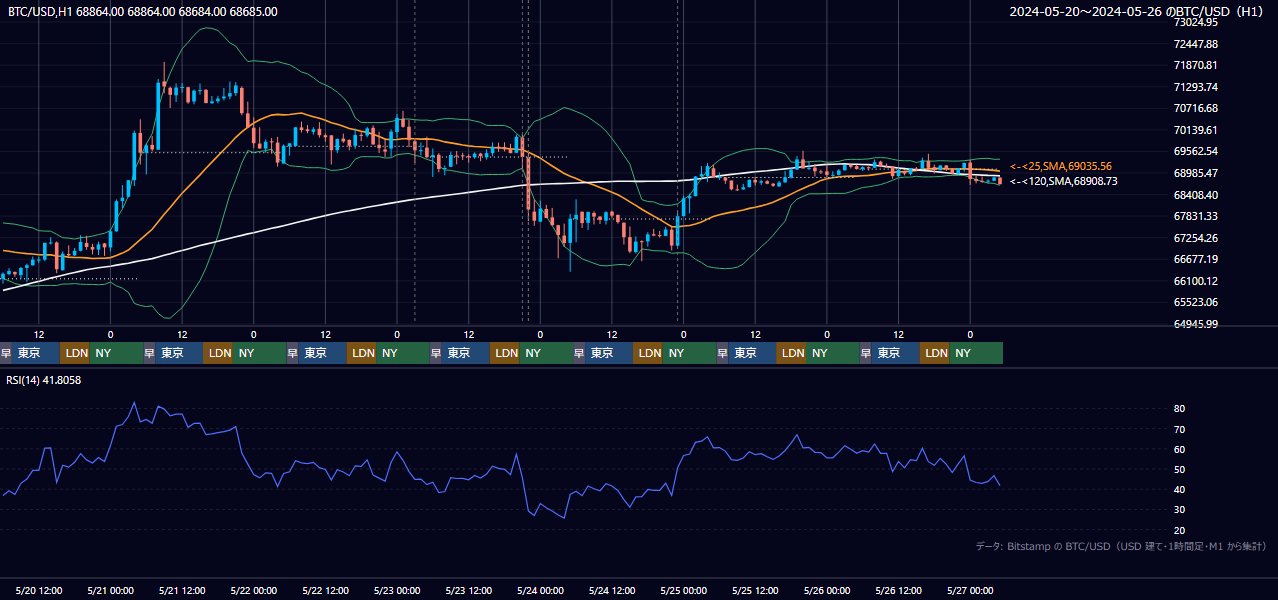Click the 5/23 12:00 date label

469,590
